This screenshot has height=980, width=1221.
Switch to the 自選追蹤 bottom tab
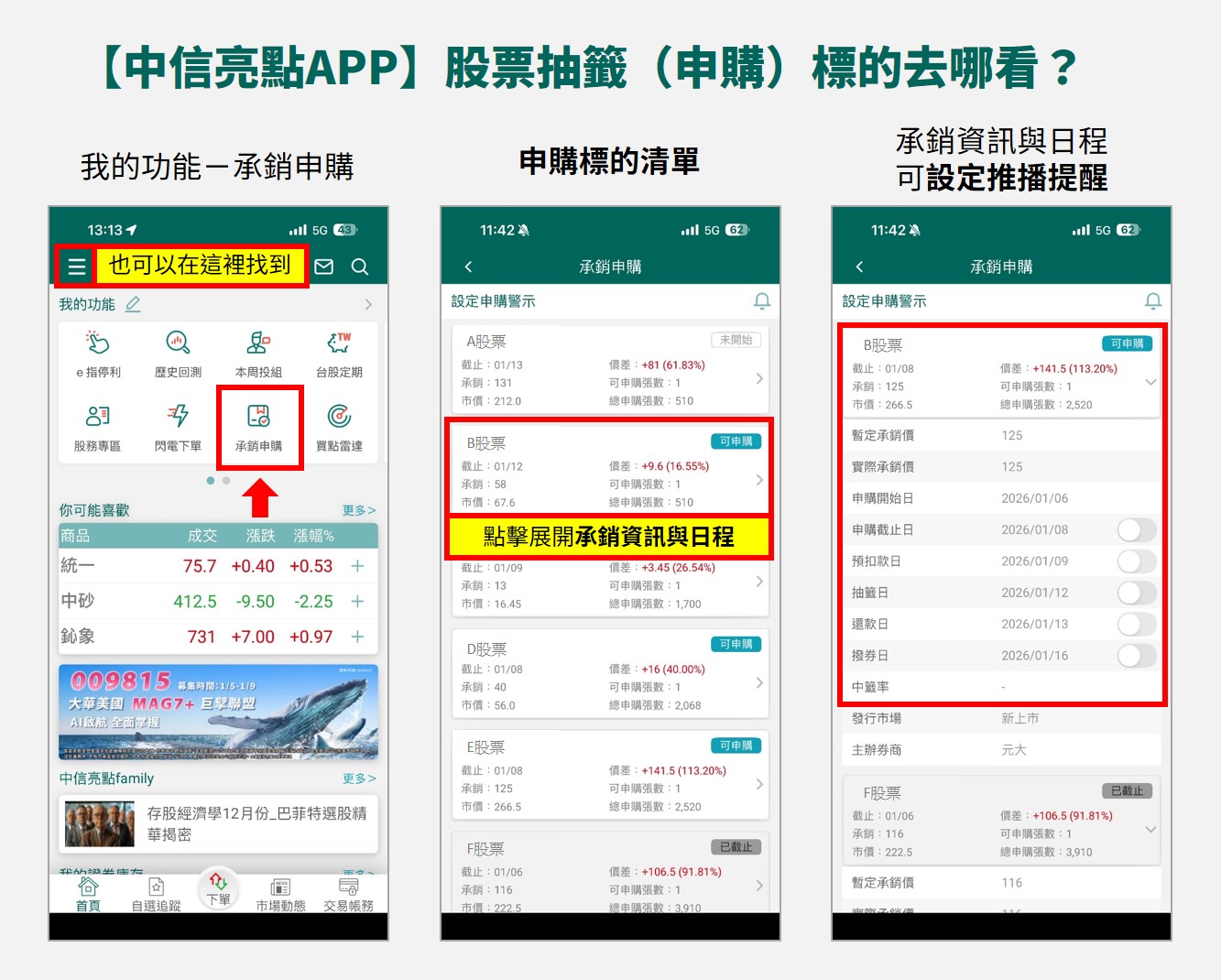[156, 894]
